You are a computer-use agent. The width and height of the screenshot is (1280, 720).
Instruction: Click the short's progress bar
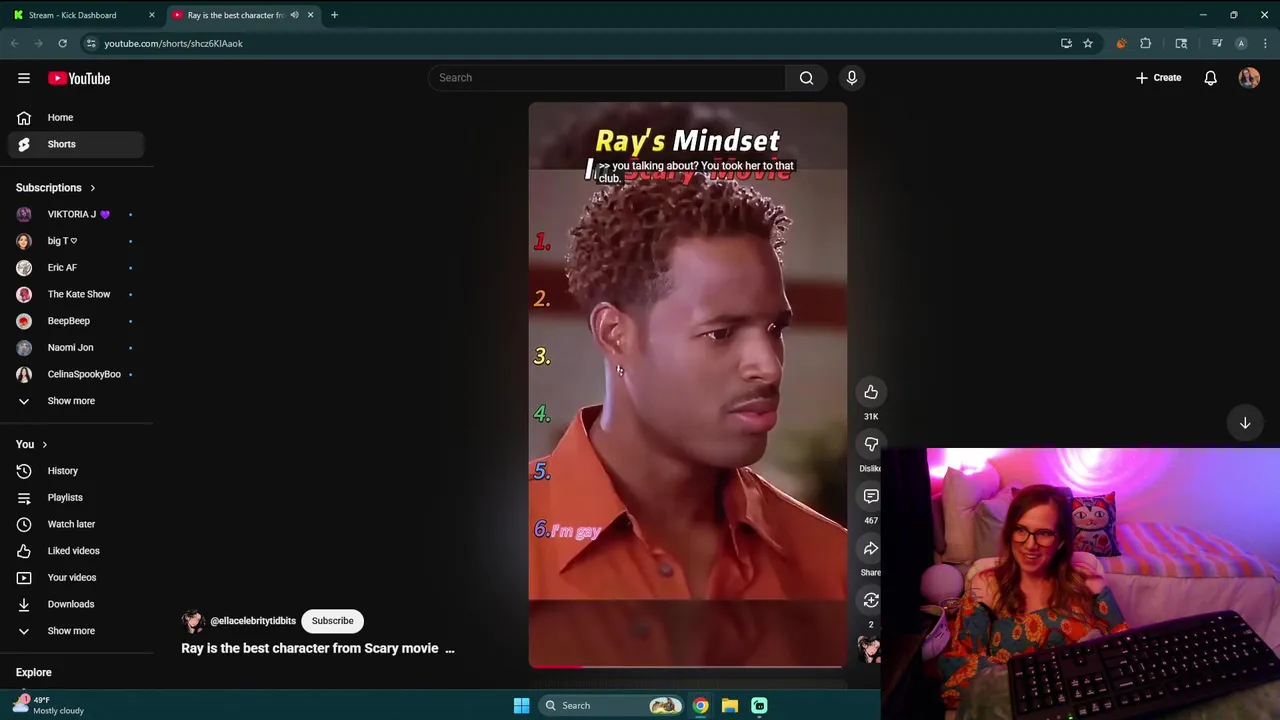[687, 665]
